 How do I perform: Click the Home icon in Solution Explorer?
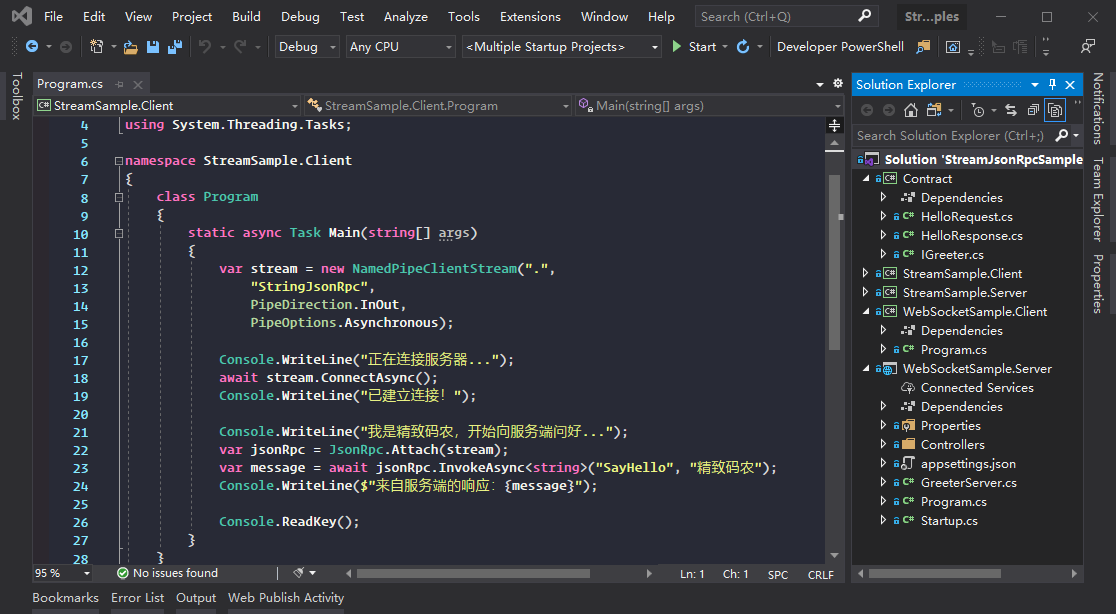(910, 111)
